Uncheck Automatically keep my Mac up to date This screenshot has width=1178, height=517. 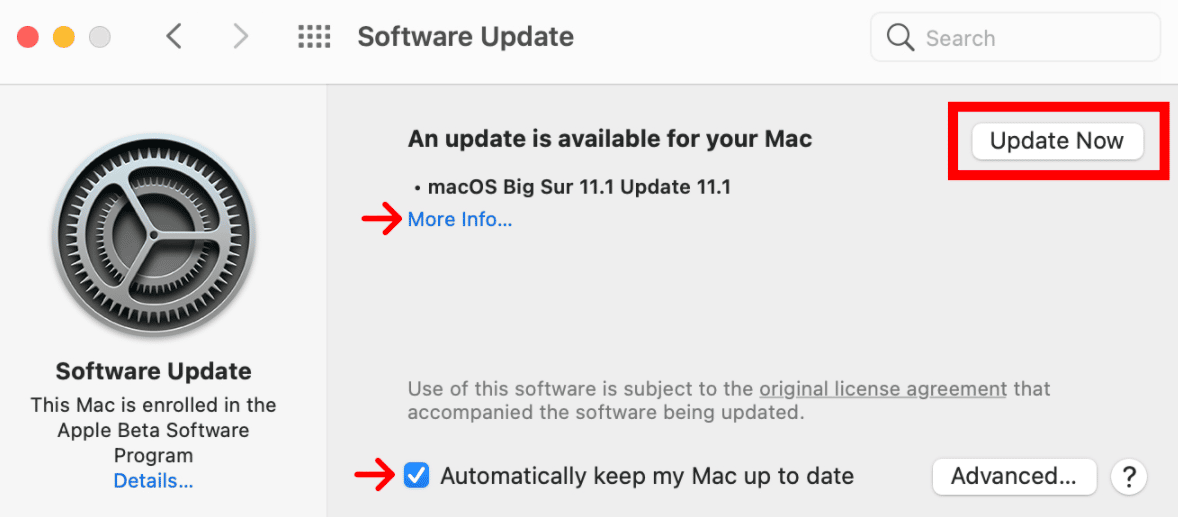(x=416, y=475)
